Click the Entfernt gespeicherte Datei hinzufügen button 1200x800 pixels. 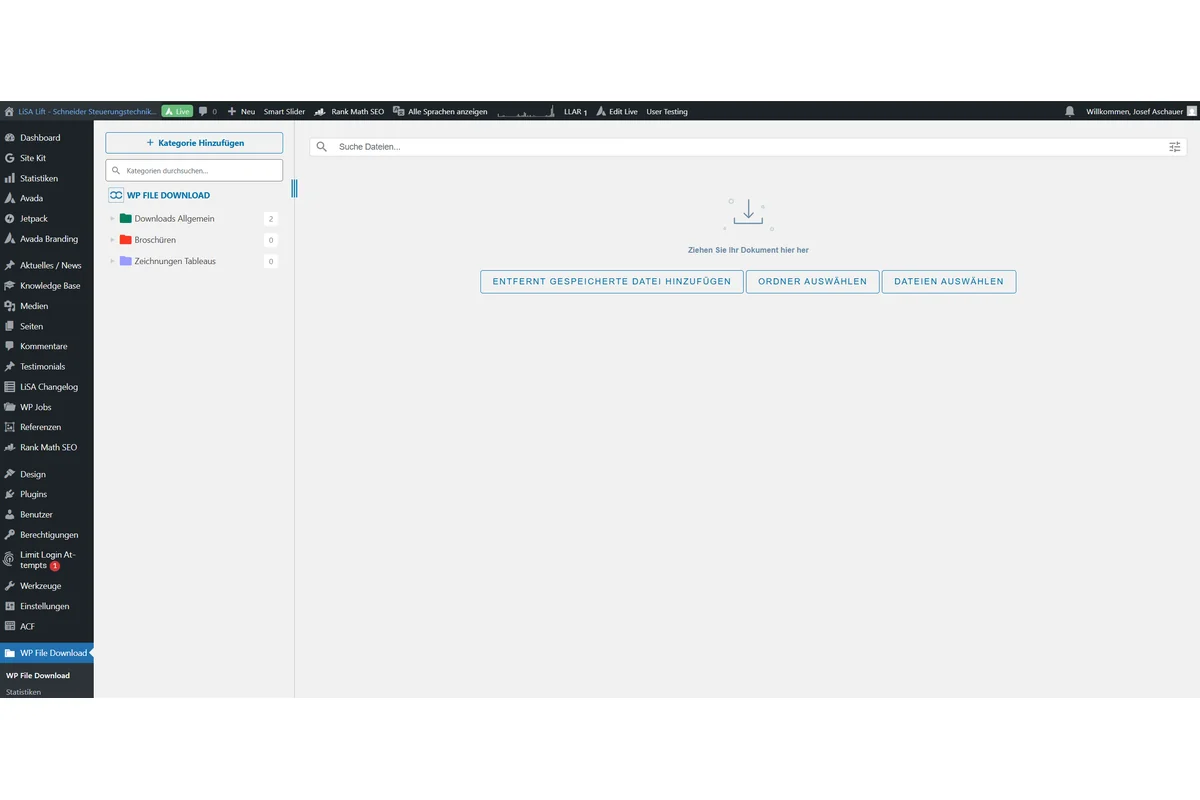[x=611, y=282]
